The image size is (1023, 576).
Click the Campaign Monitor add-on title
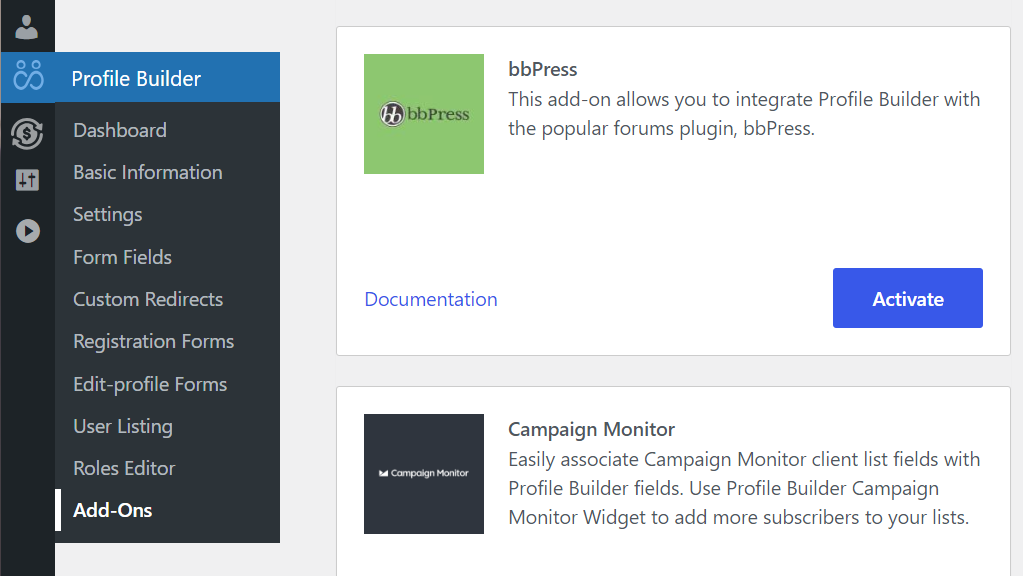pyautogui.click(x=592, y=429)
